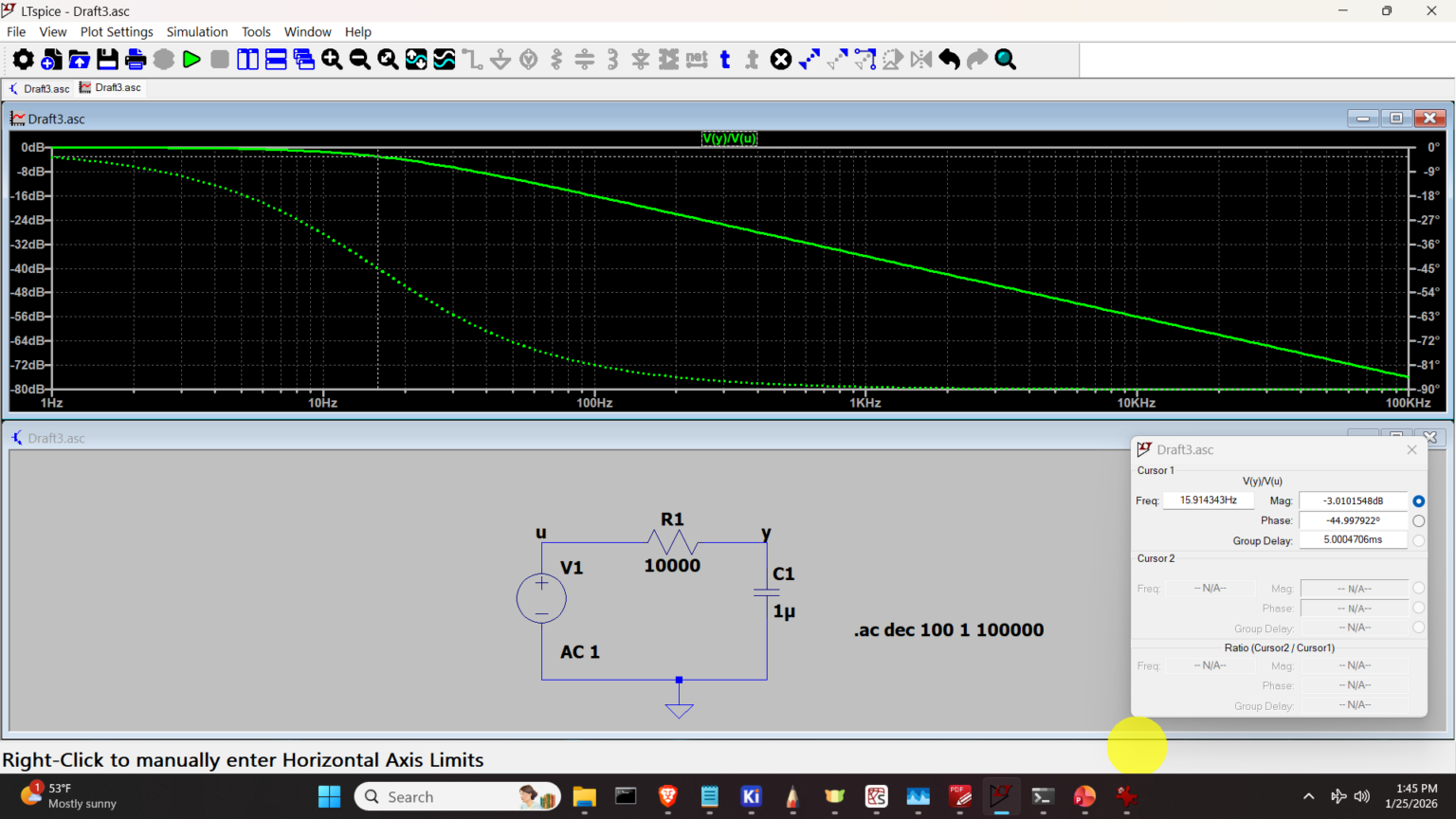Open the Plot Settings menu
The width and height of the screenshot is (1456, 819).
(116, 31)
